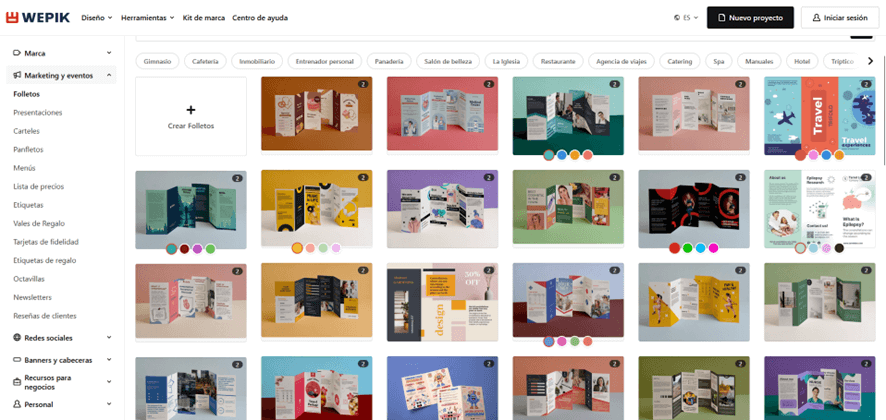Click the plus icon in Crear Folletos card
The width and height of the screenshot is (886, 420).
pyautogui.click(x=190, y=110)
